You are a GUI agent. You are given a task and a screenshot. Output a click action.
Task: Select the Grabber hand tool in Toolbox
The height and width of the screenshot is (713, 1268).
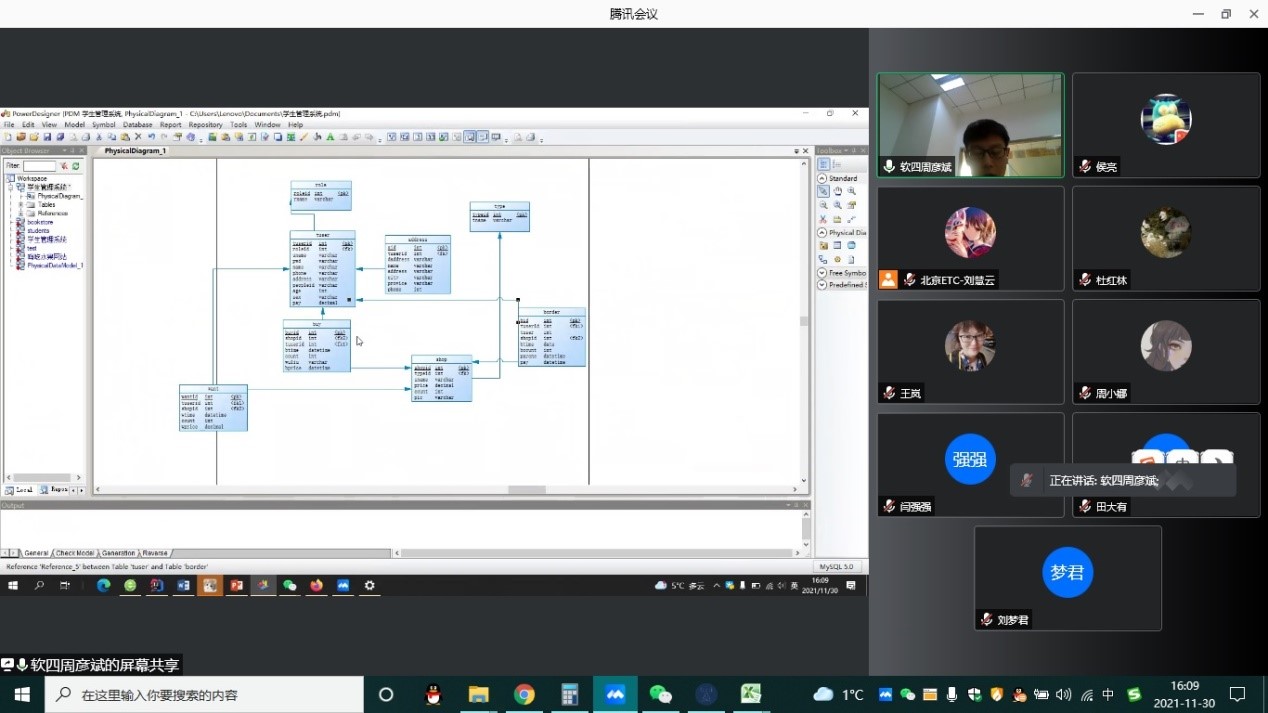coord(837,191)
